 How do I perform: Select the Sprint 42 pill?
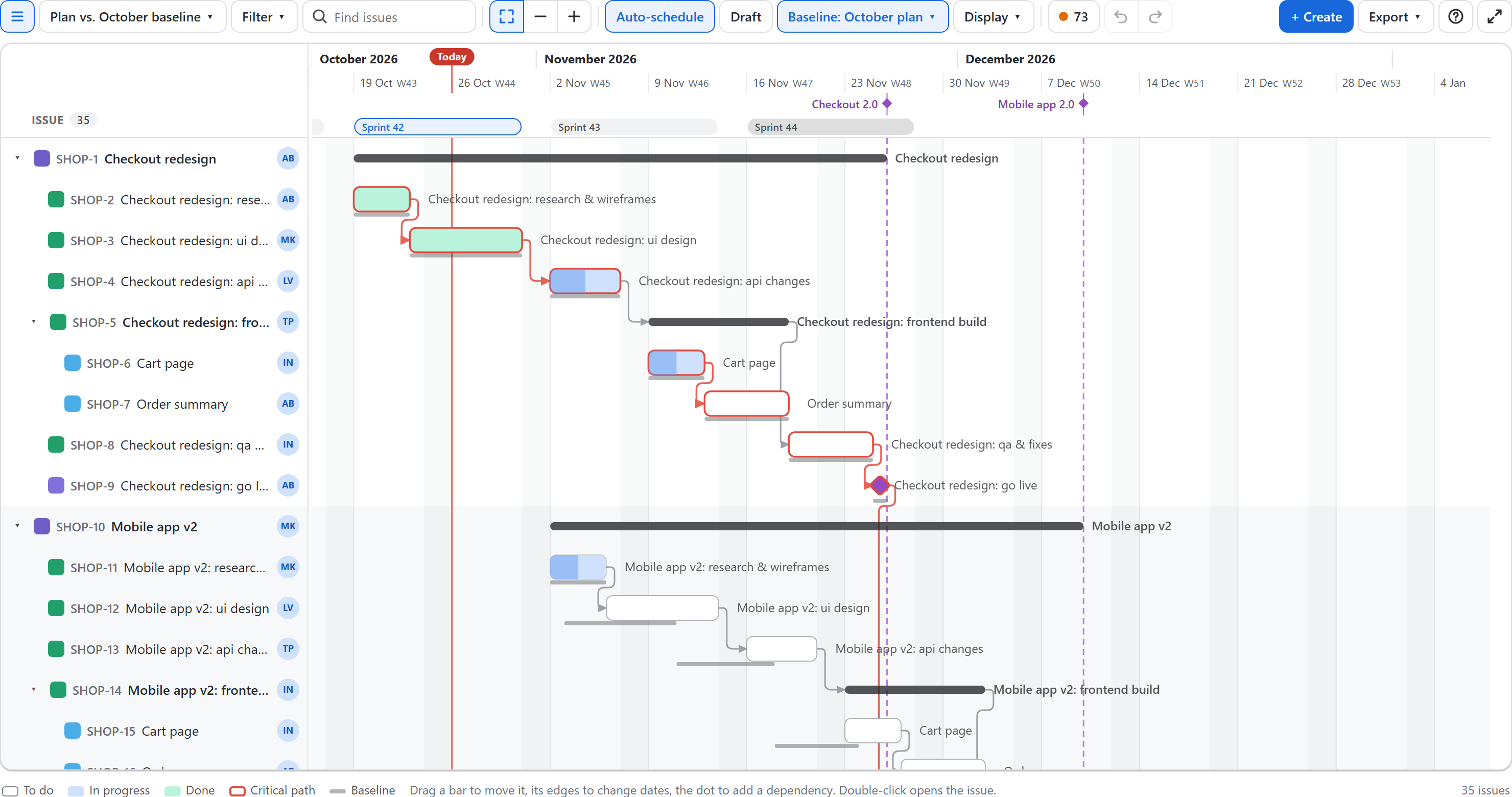[437, 127]
